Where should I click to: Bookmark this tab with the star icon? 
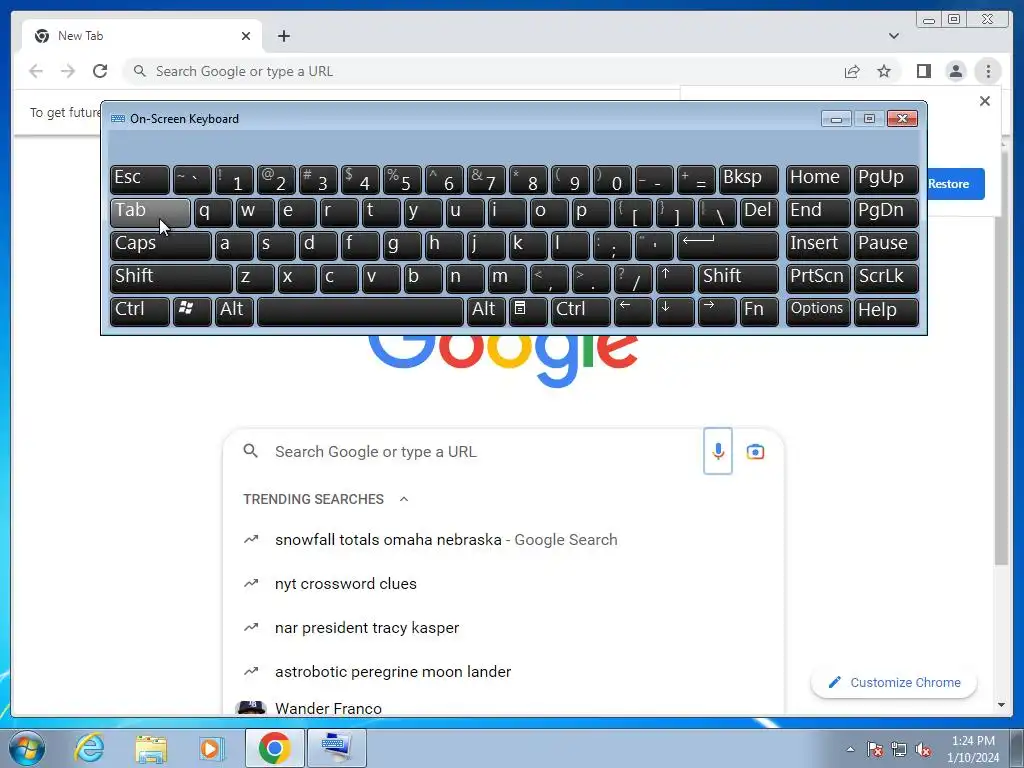[884, 71]
